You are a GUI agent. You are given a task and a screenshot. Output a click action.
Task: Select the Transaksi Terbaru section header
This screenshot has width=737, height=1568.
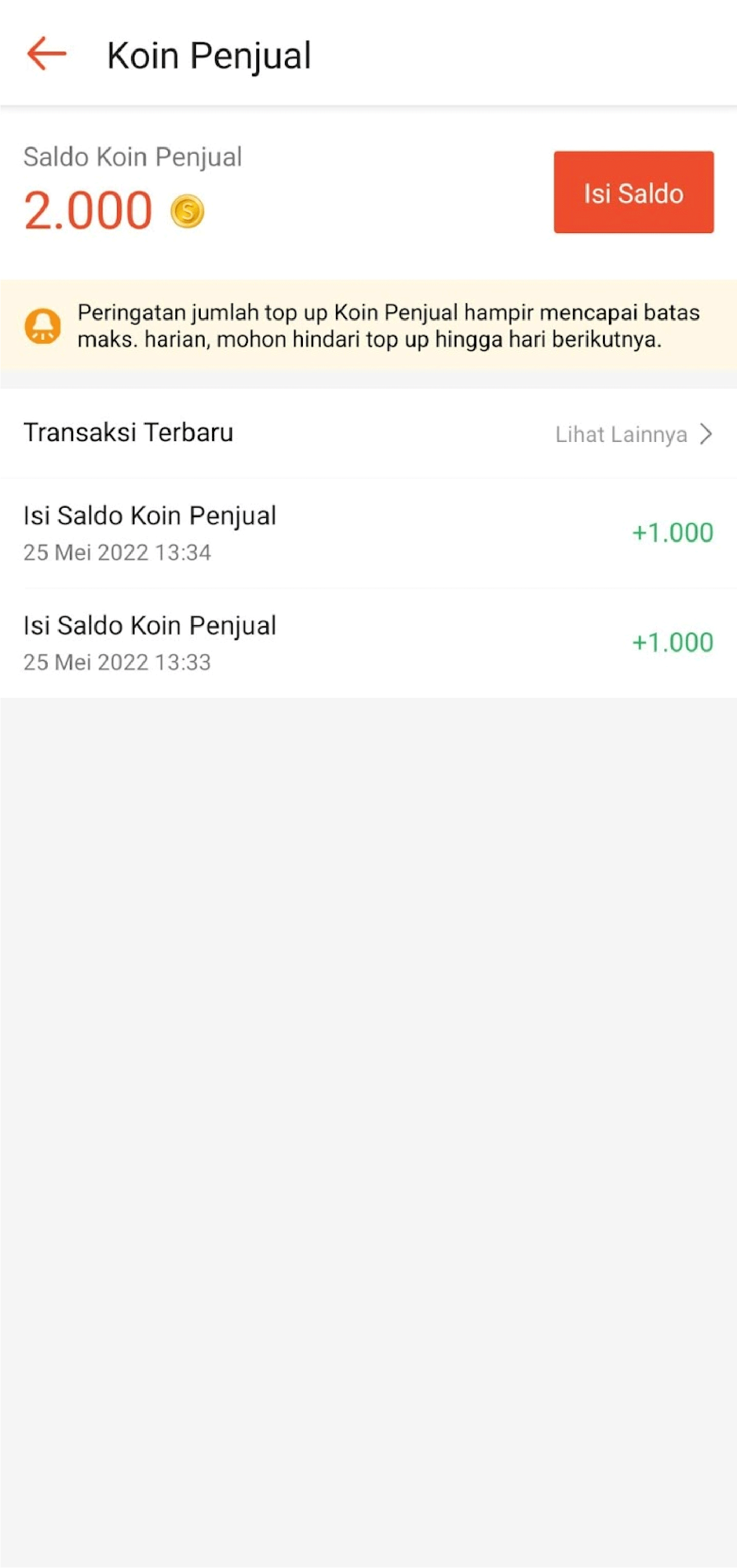pos(129,433)
